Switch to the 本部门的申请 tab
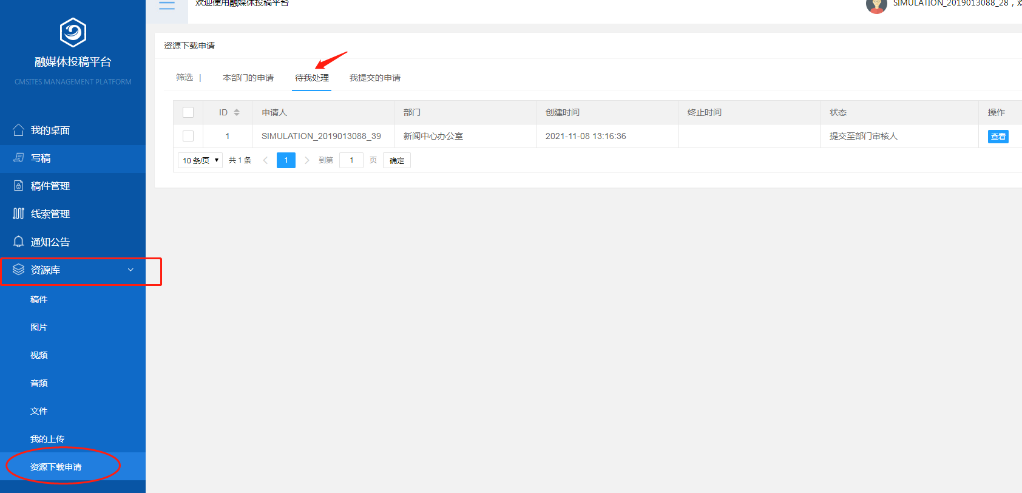The height and width of the screenshot is (493, 1022). (x=247, y=77)
